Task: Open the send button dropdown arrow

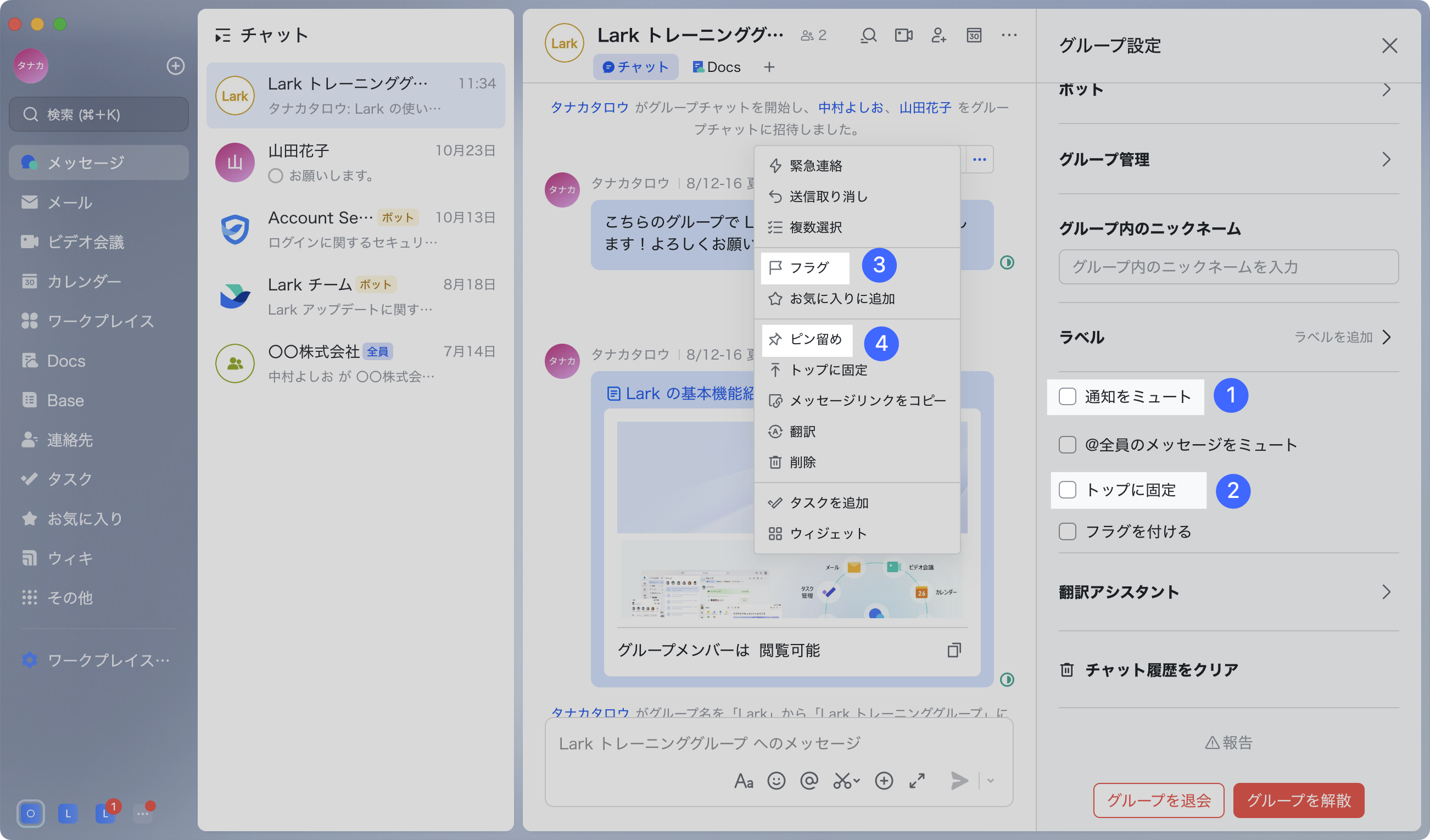Action: (991, 781)
